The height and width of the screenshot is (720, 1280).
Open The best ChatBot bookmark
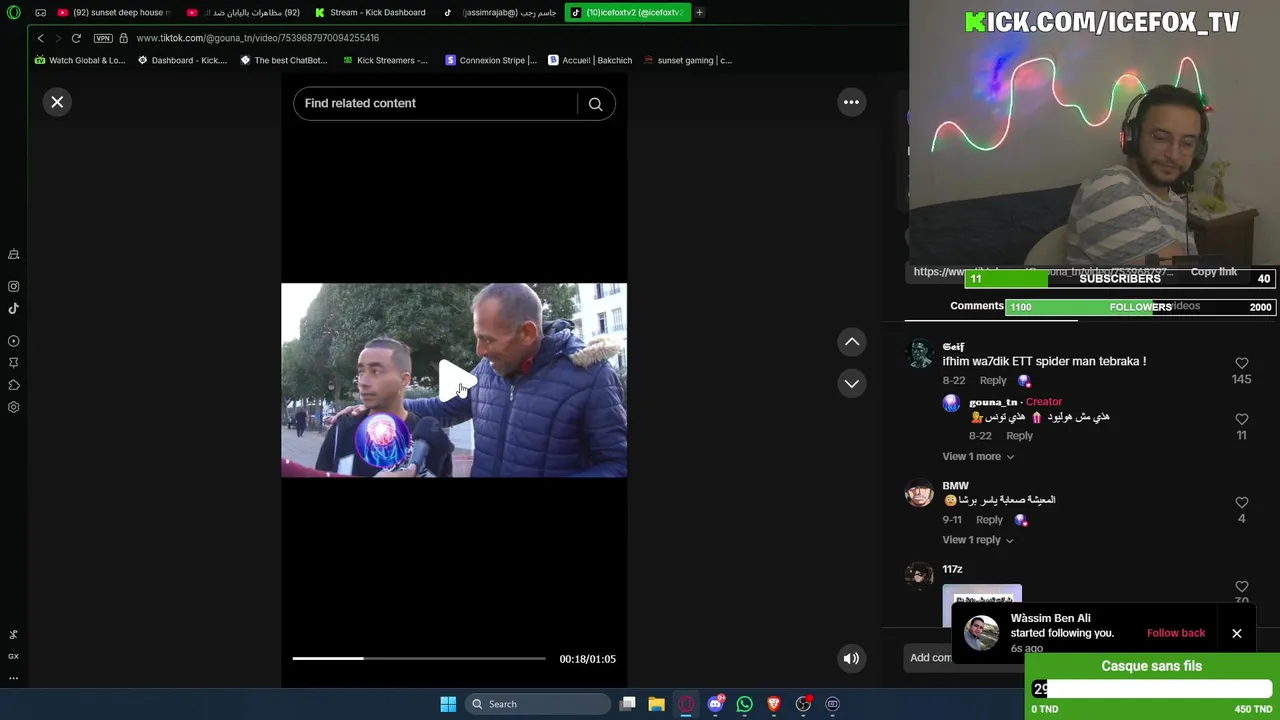tap(284, 60)
